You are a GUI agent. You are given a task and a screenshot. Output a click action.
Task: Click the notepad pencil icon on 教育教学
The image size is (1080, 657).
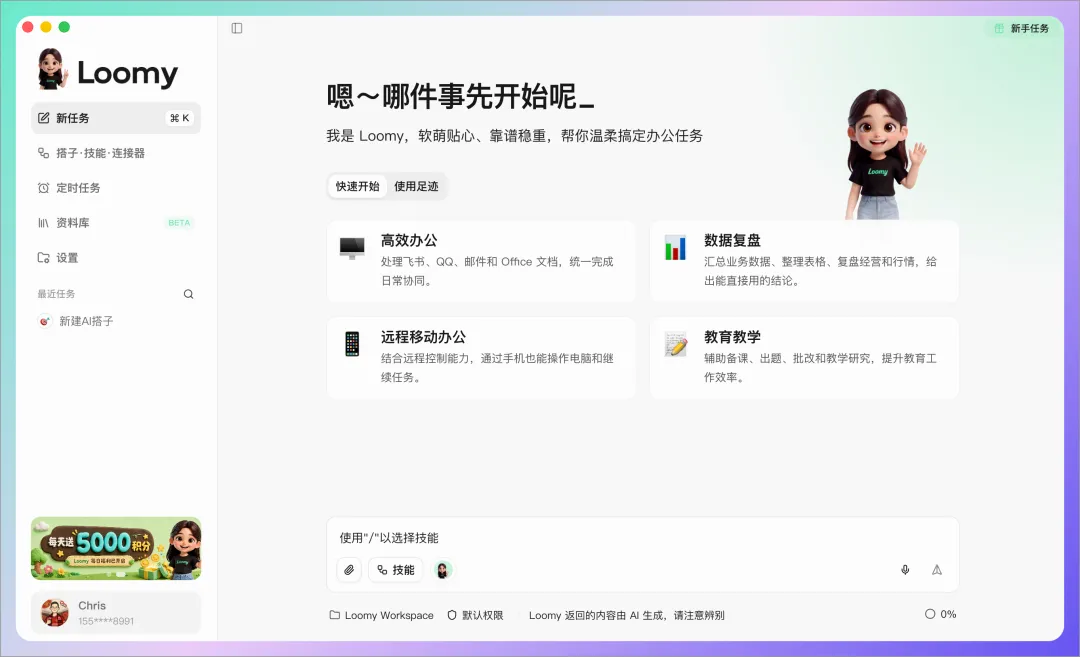pos(675,344)
